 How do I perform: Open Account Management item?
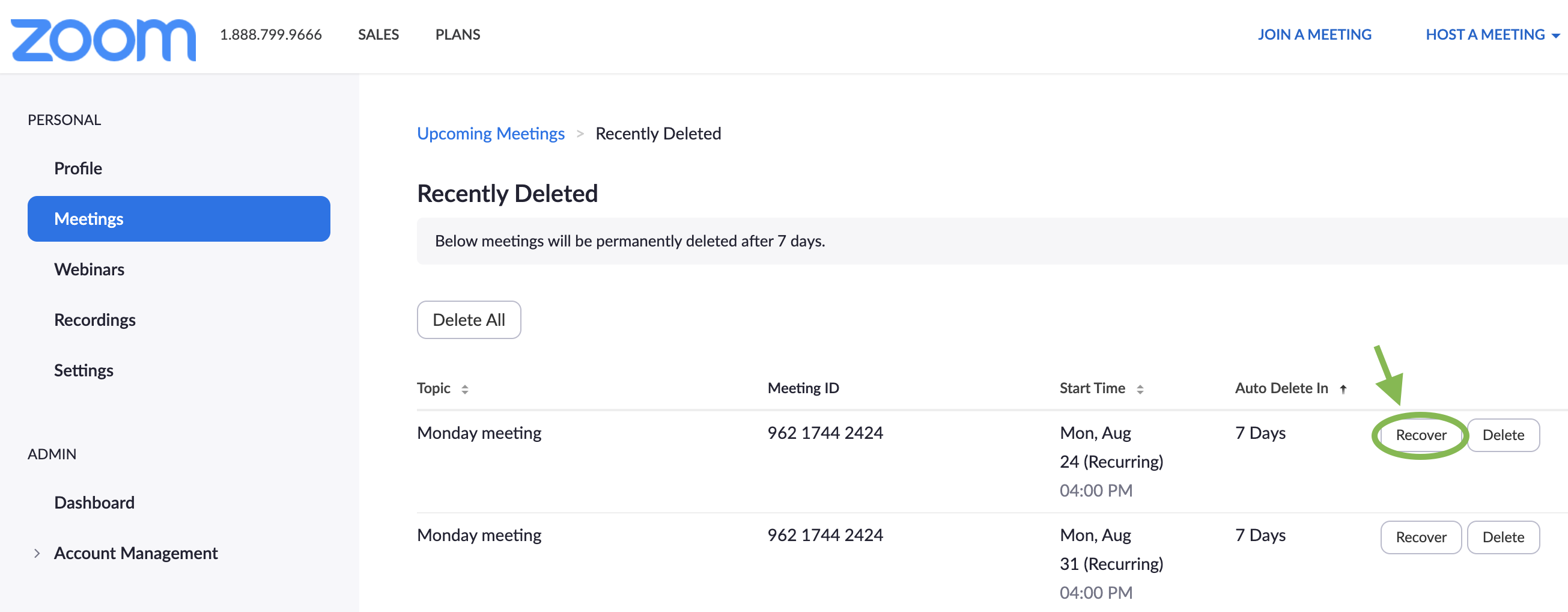click(x=136, y=553)
